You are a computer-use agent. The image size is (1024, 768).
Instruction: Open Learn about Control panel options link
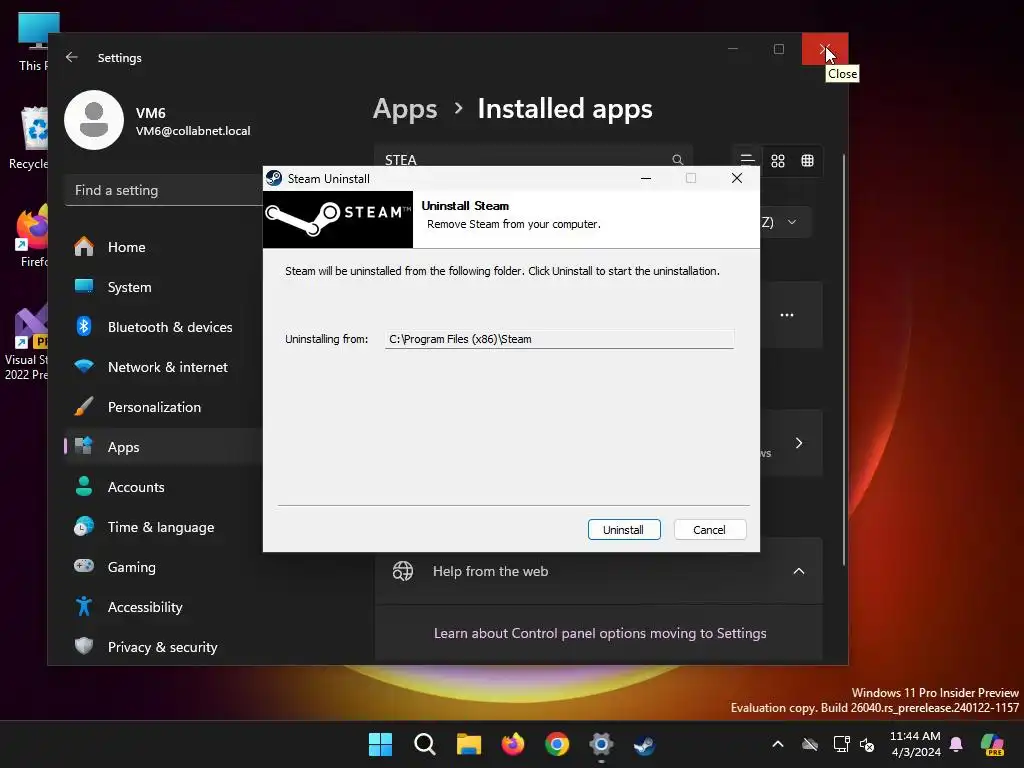600,633
